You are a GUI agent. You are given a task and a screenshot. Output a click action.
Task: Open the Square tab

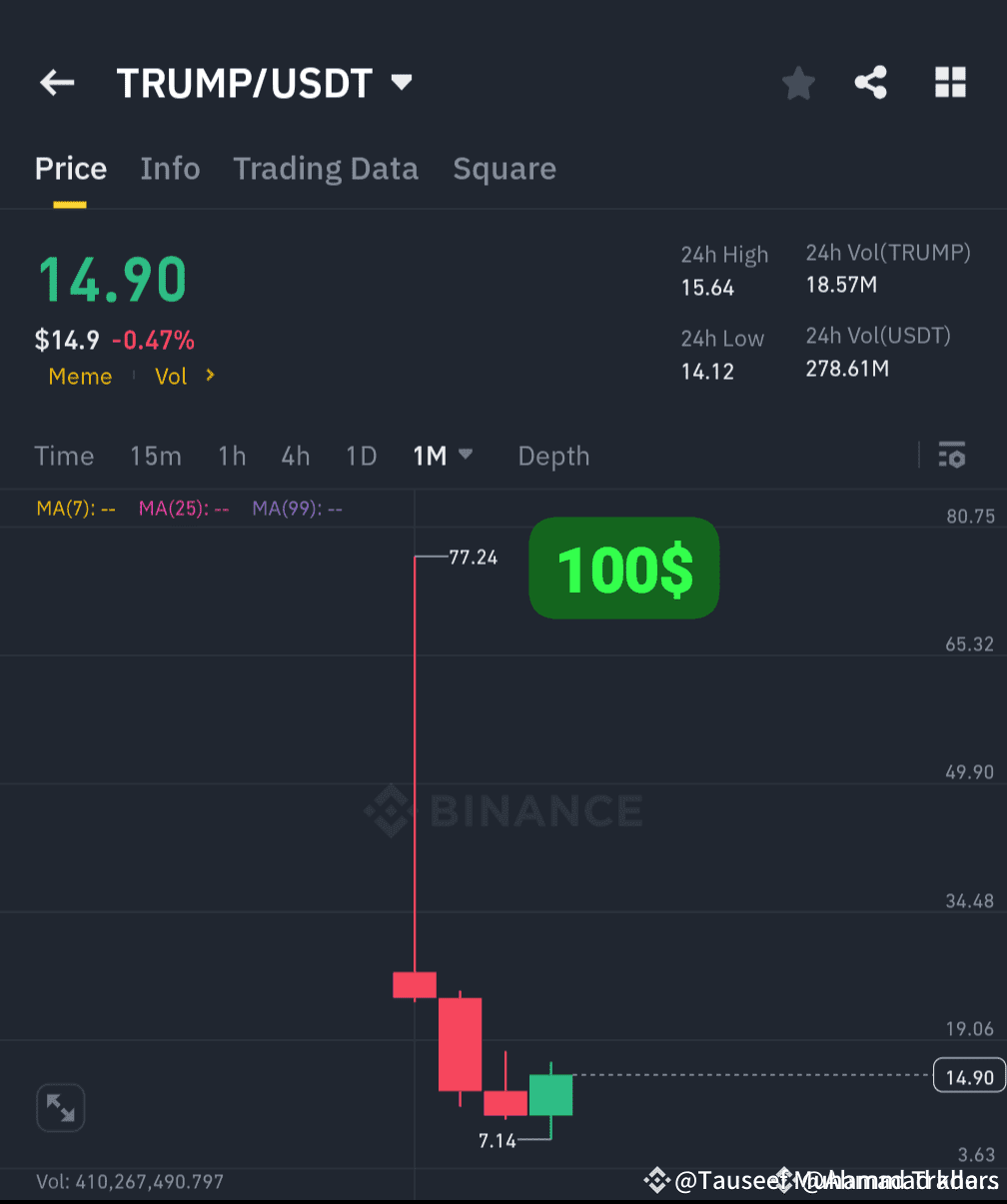coord(504,169)
